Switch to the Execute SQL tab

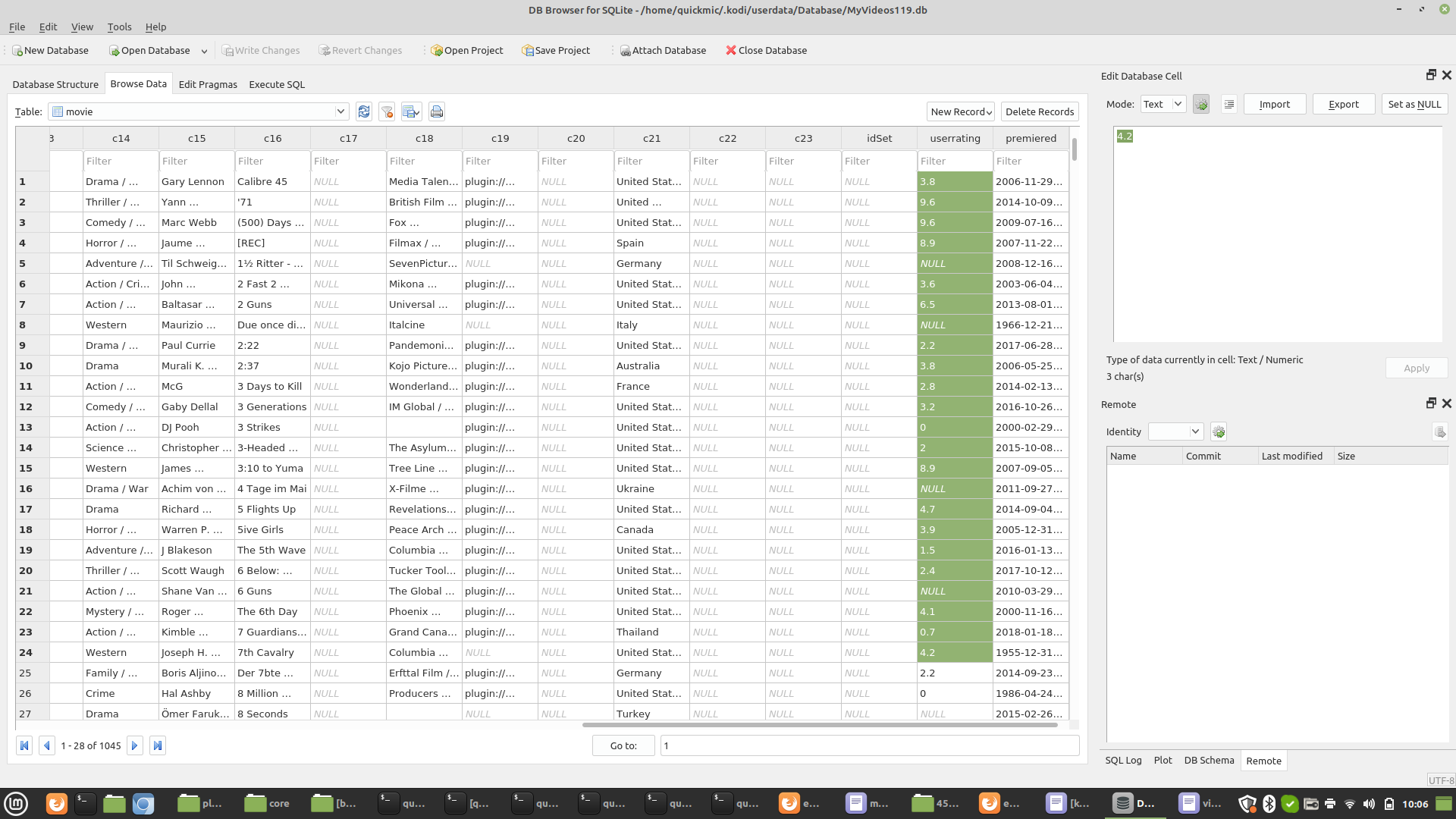[x=277, y=84]
